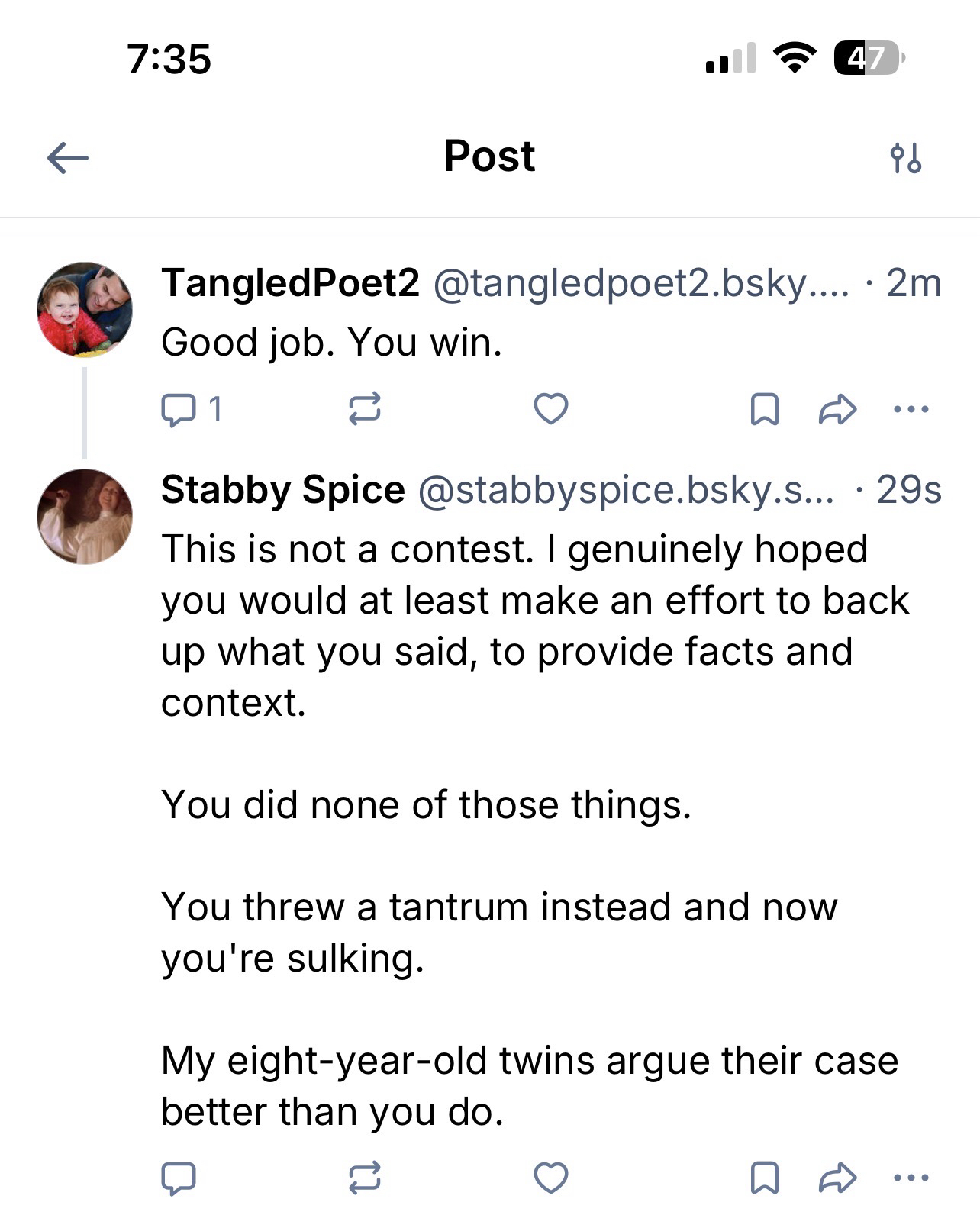Viewport: 980px width, 1228px height.
Task: Tap the back arrow
Action: [x=68, y=159]
